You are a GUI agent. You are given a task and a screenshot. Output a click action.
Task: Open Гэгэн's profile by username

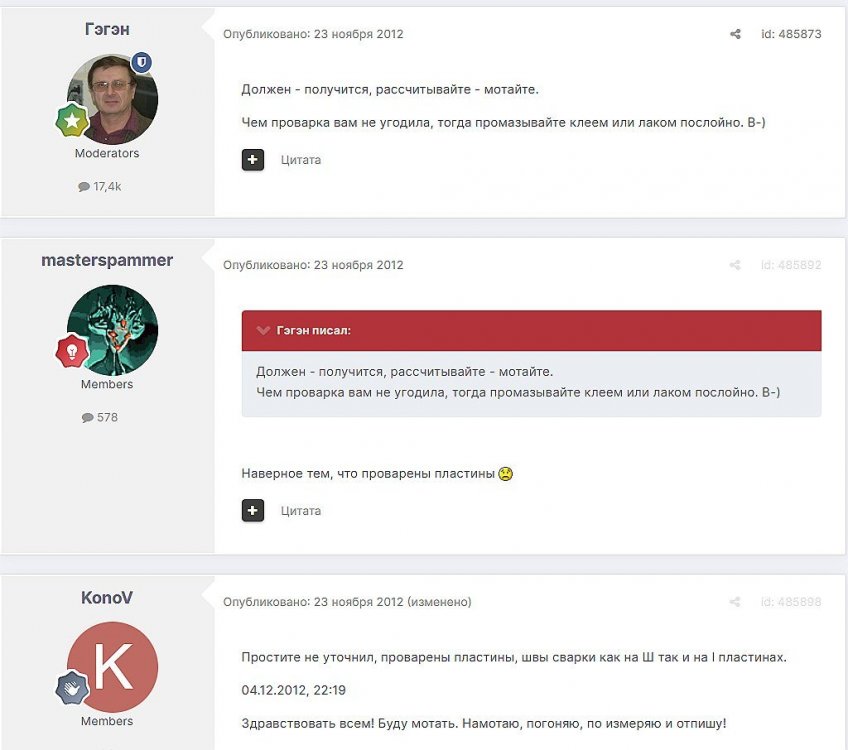tap(107, 29)
